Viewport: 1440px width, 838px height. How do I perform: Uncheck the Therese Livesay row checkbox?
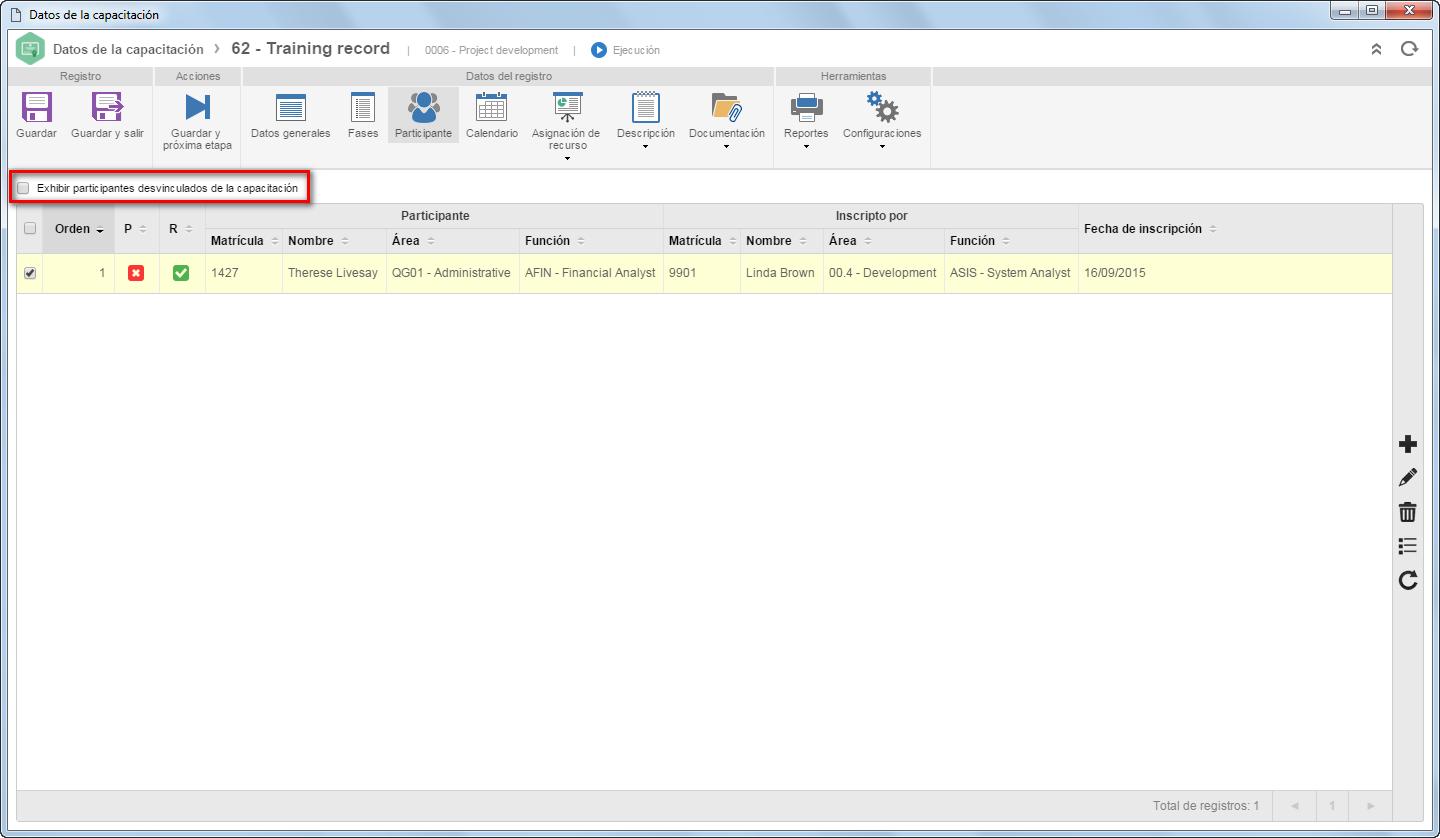[x=30, y=273]
